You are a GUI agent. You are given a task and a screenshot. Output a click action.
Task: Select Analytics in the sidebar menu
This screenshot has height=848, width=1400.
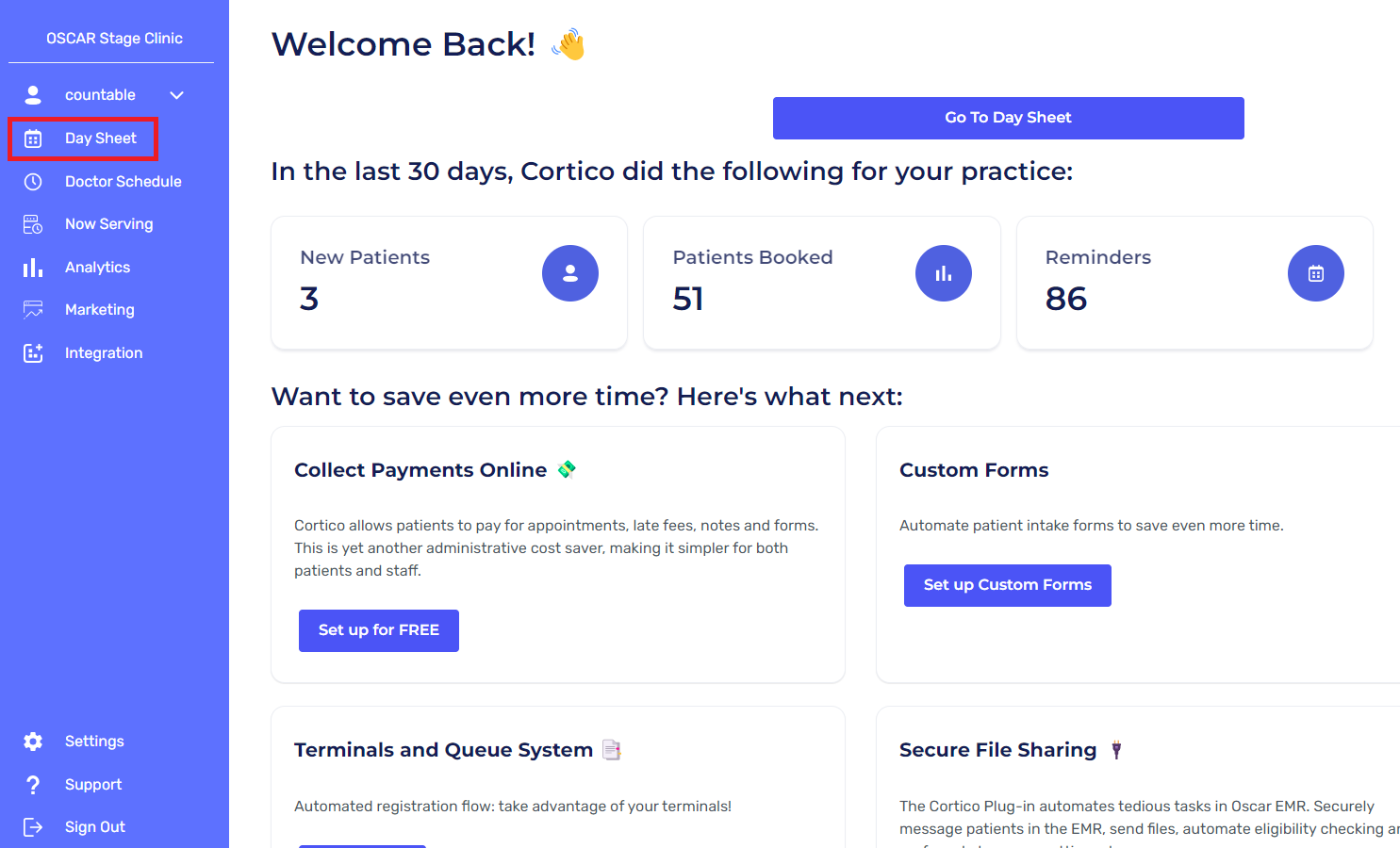coord(97,268)
